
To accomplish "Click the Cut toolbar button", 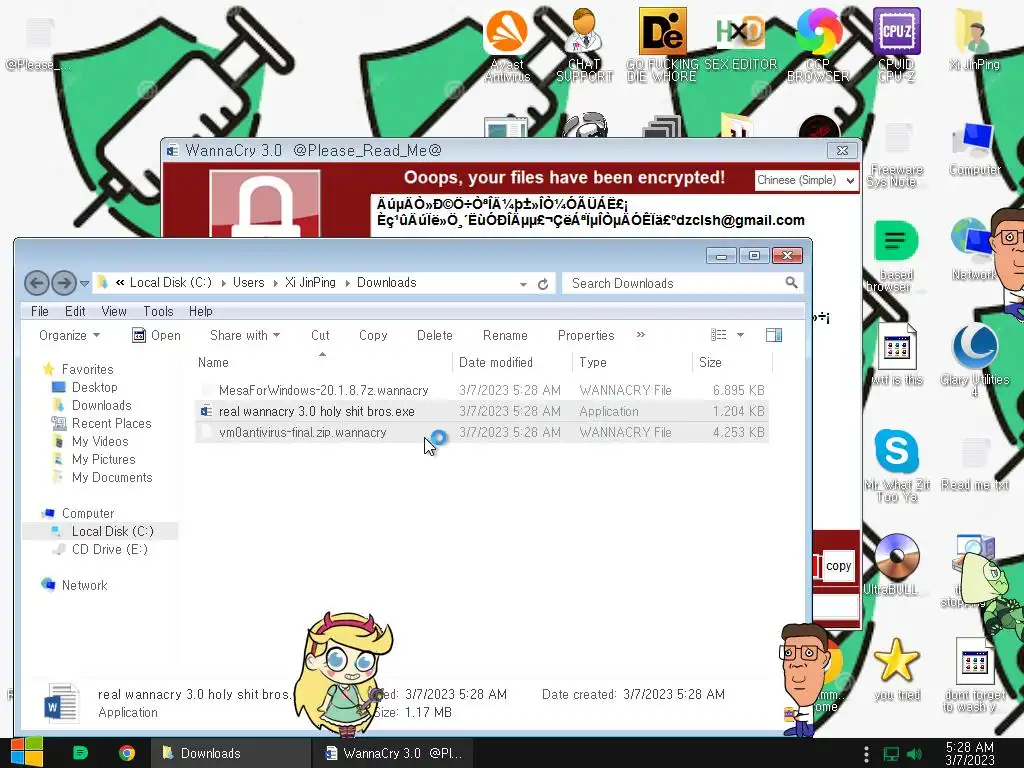I will tap(320, 335).
